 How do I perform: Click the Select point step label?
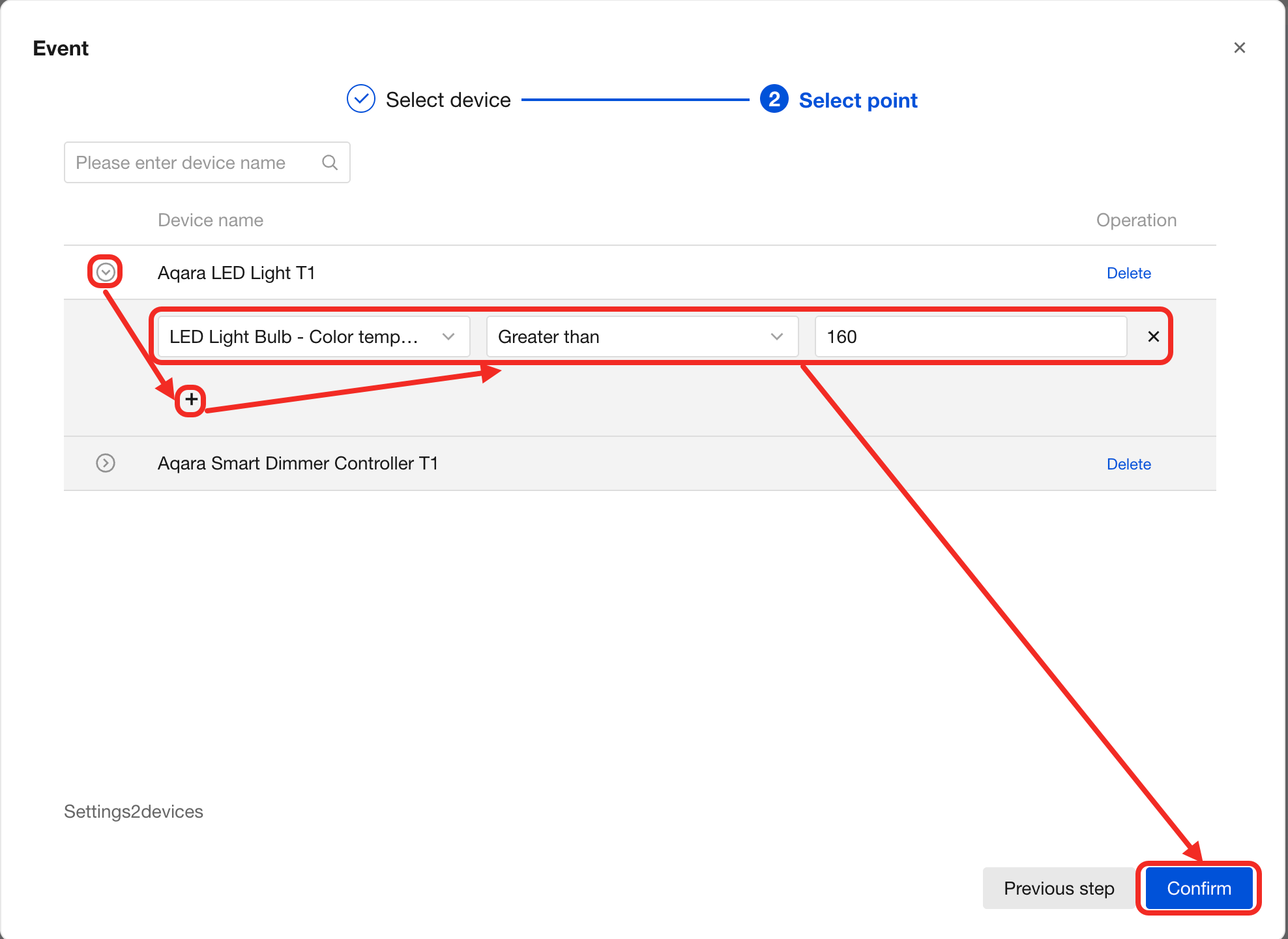858,100
